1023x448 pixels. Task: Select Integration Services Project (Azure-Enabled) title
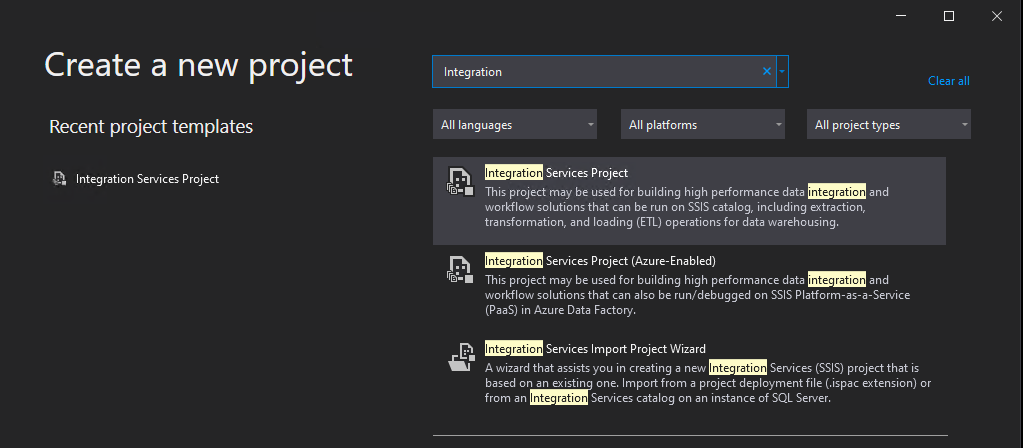click(x=600, y=261)
